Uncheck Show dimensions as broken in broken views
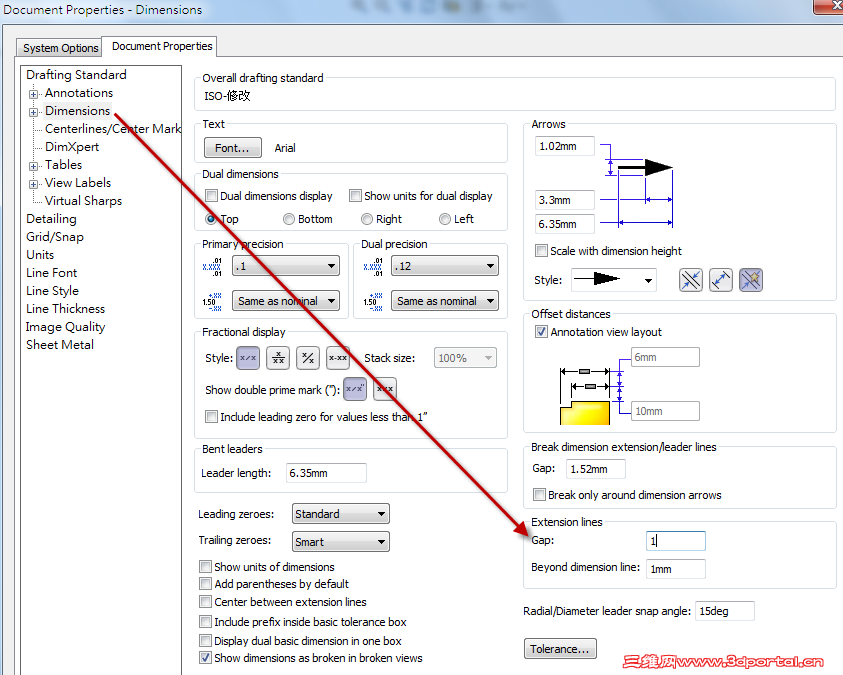 click(205, 658)
